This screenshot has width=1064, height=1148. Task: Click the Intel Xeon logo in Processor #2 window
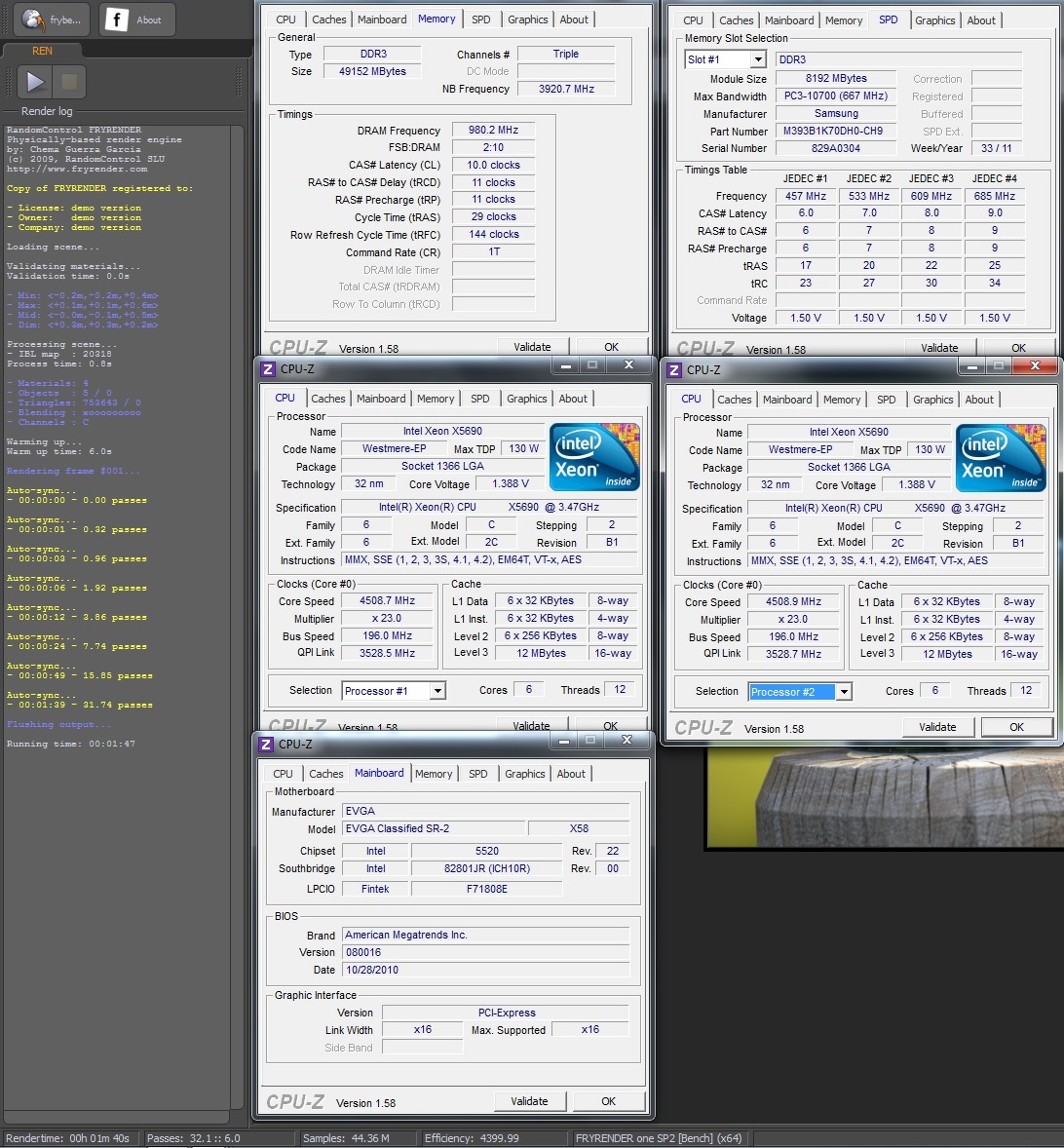point(1001,458)
